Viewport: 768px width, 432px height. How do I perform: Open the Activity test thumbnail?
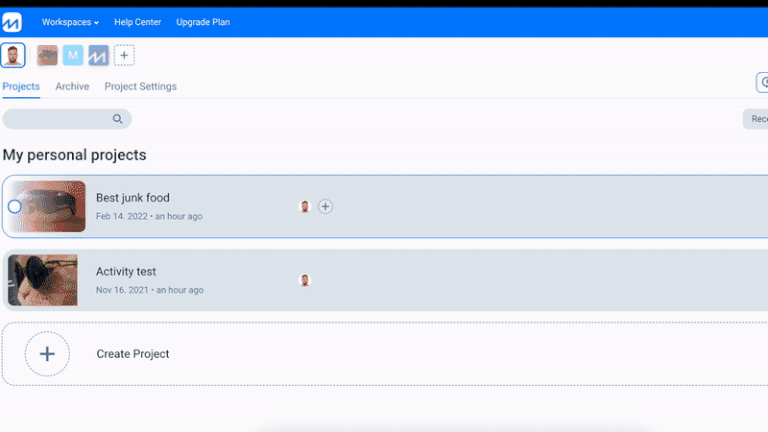pos(43,280)
